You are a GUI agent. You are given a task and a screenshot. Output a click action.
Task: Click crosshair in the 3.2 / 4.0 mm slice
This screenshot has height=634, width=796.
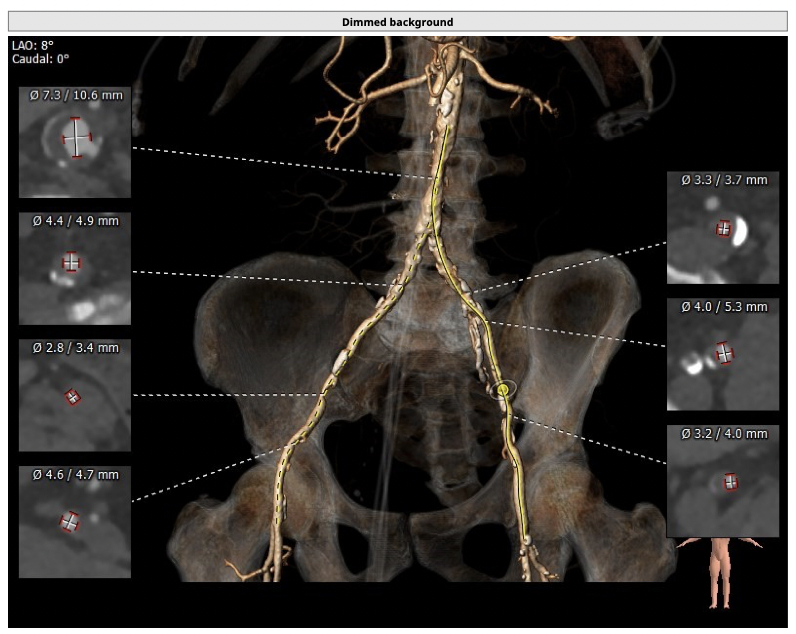(731, 481)
